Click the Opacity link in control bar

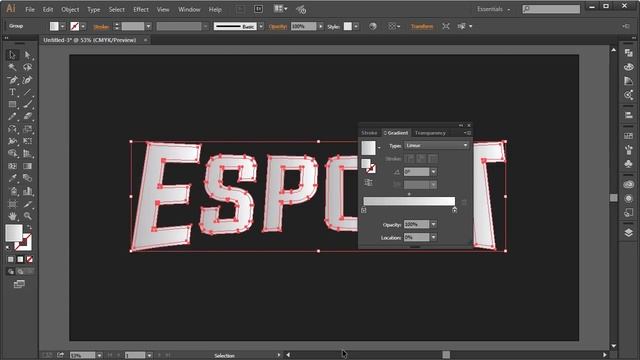tap(278, 27)
